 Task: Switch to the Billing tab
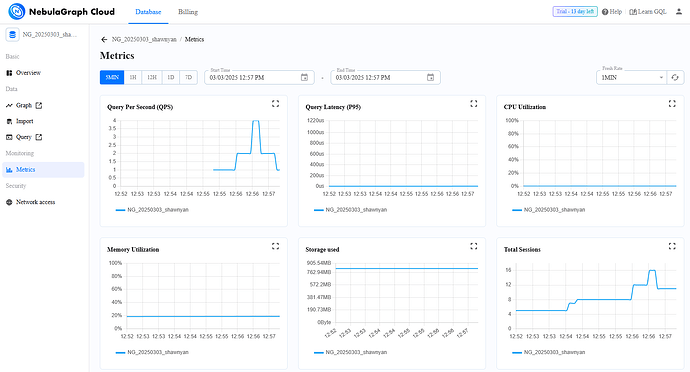point(188,12)
